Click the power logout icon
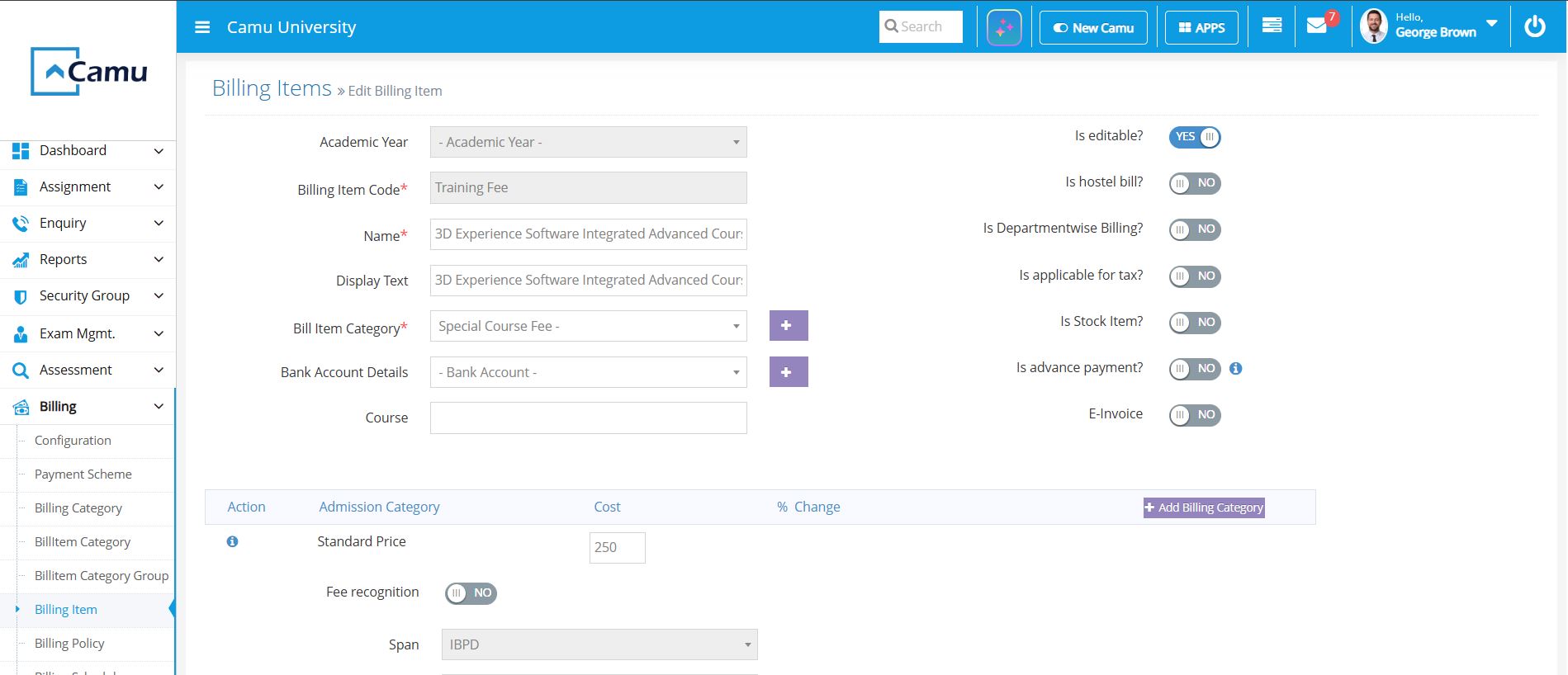Screen dimensions: 1568x675 pyautogui.click(x=1534, y=26)
